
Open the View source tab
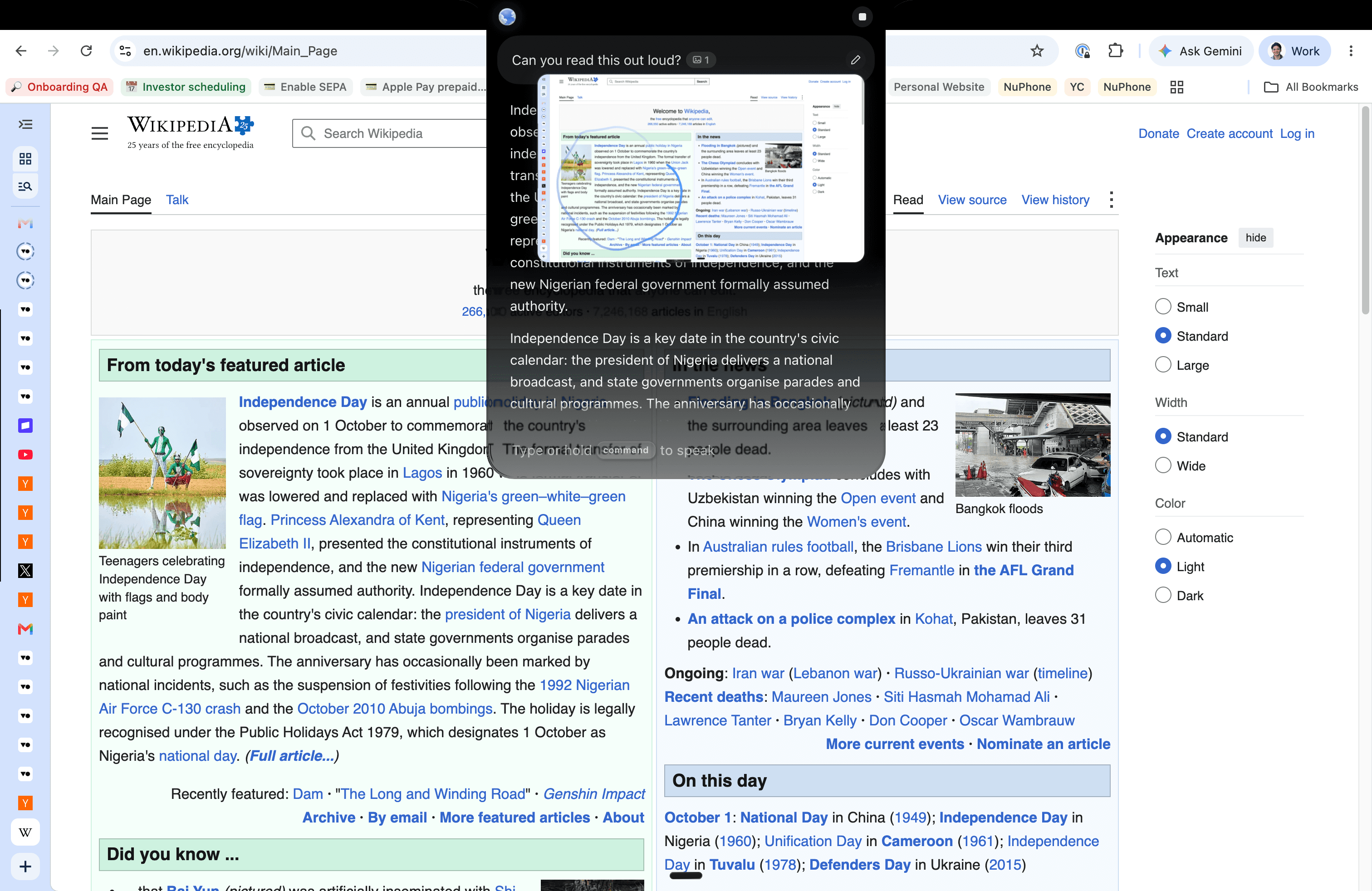click(x=971, y=200)
